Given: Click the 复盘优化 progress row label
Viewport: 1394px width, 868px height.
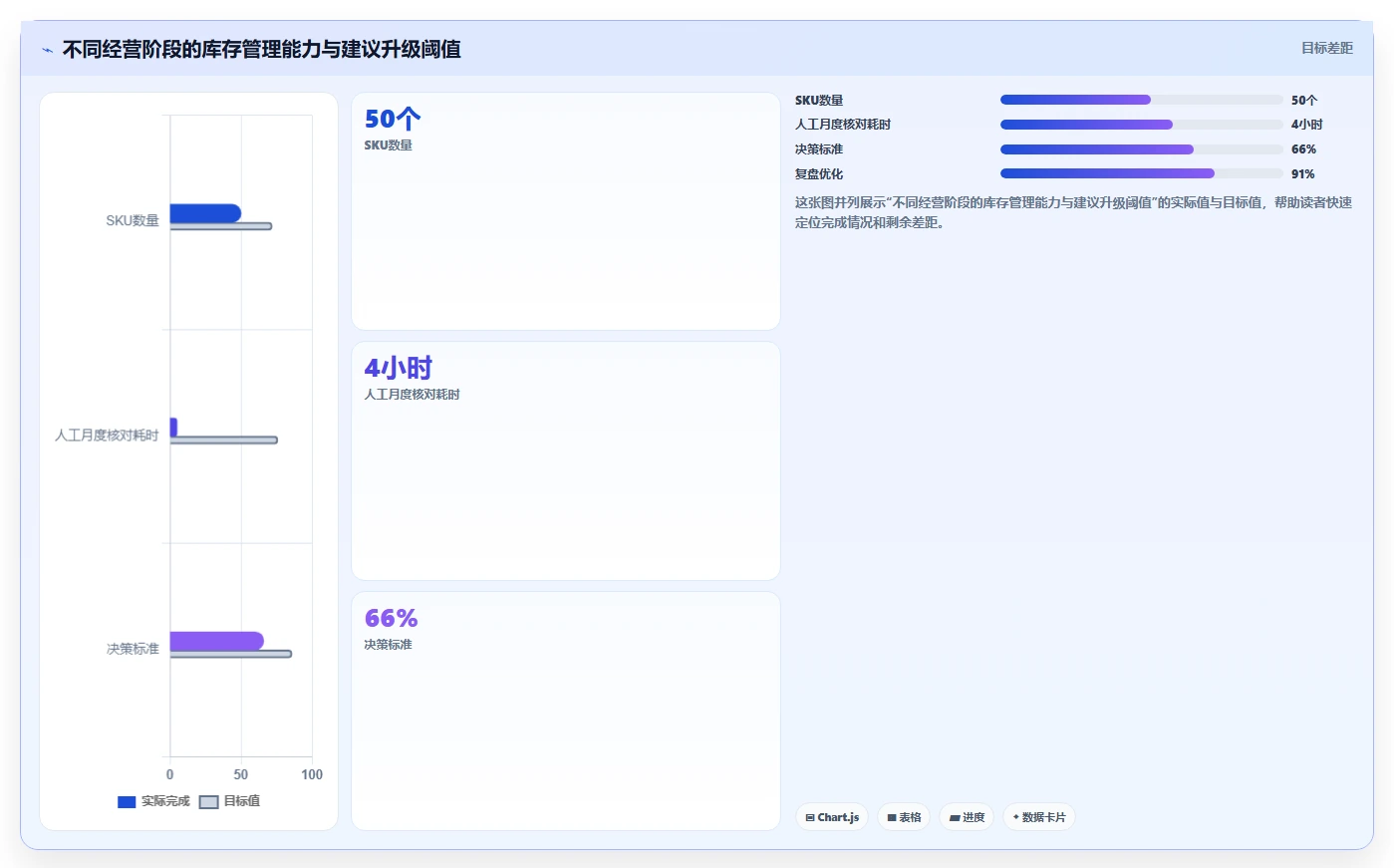Looking at the screenshot, I should 819,174.
